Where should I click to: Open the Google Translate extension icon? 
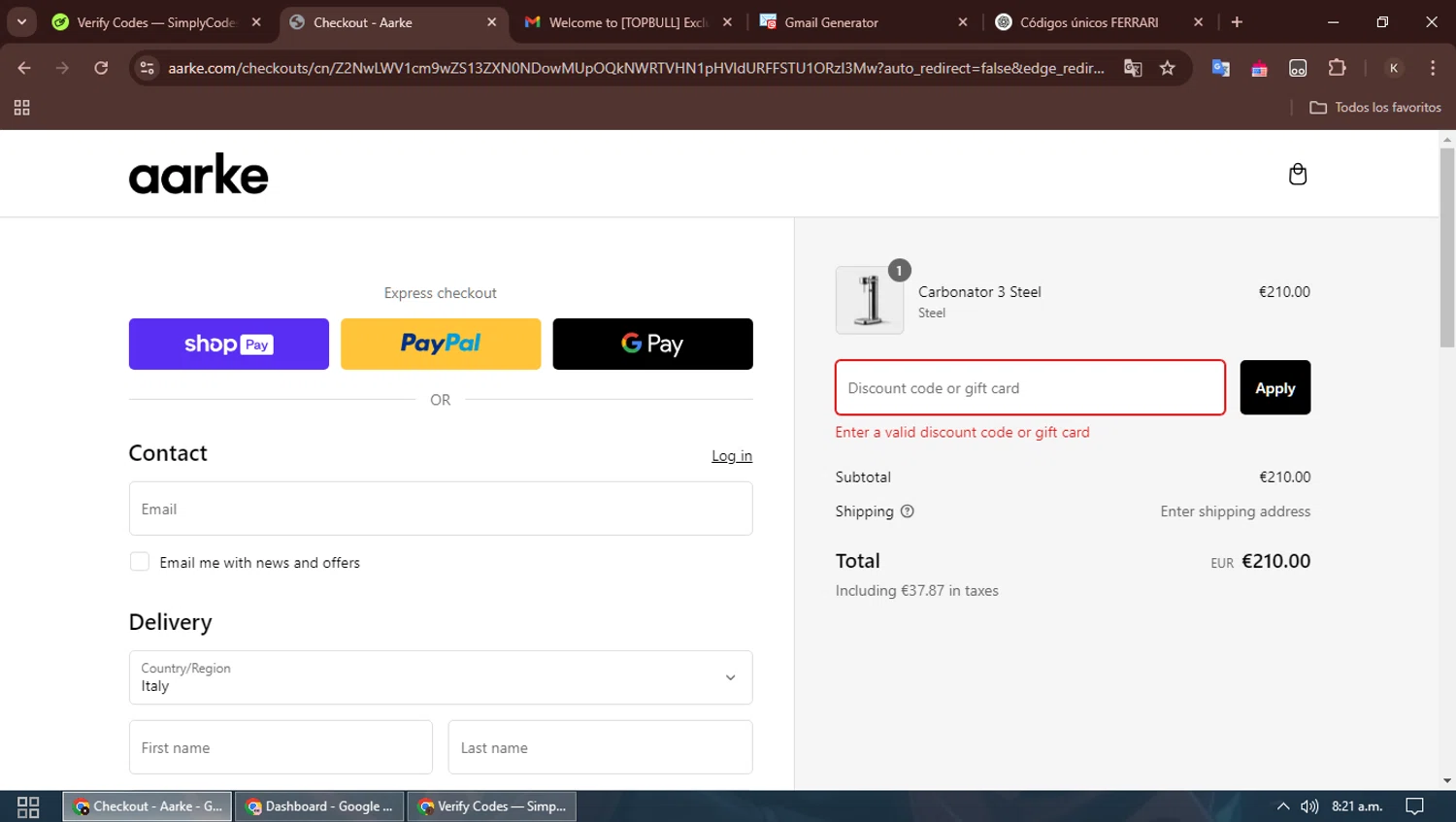pyautogui.click(x=1221, y=68)
